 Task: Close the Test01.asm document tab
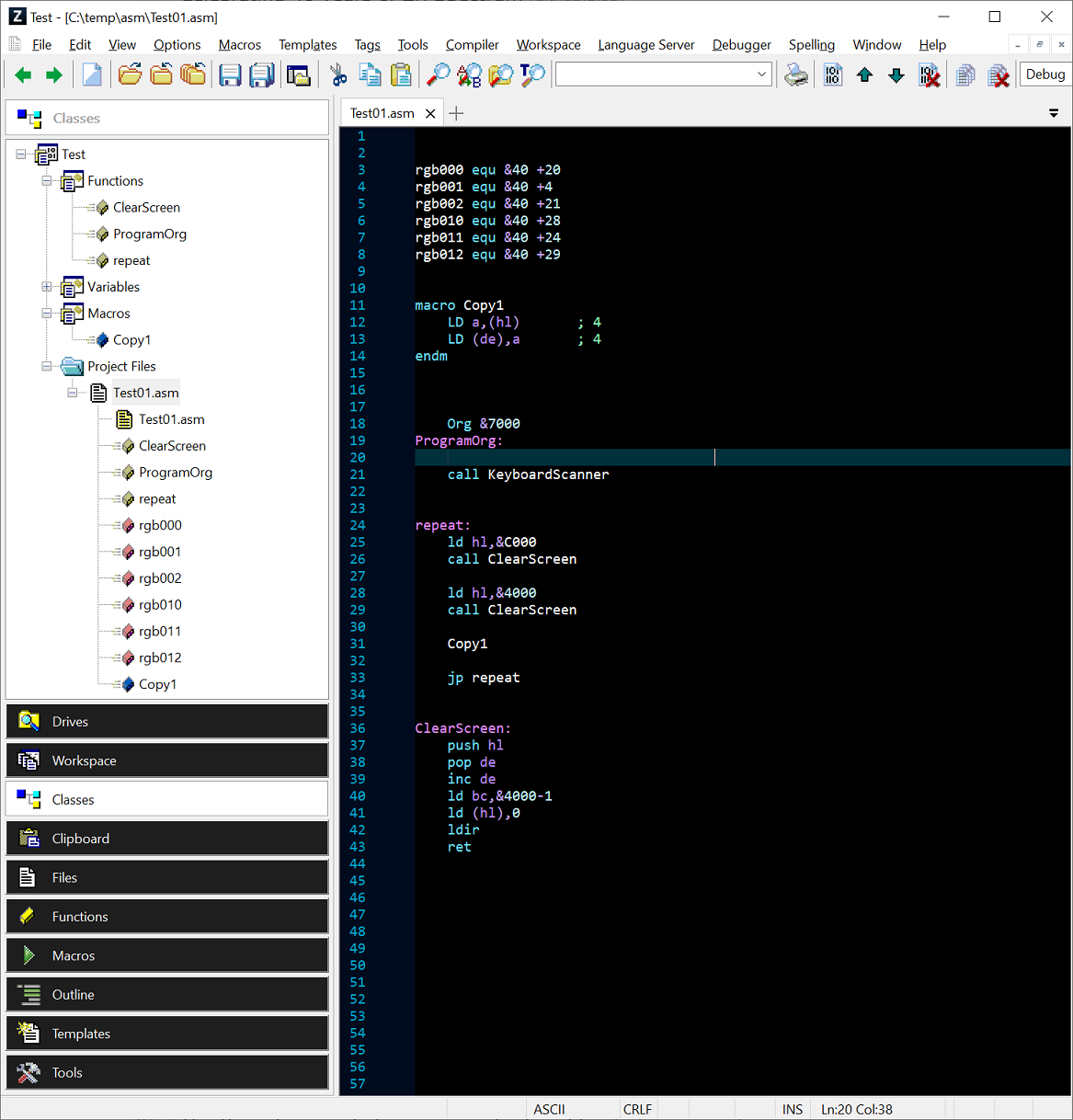tap(430, 114)
